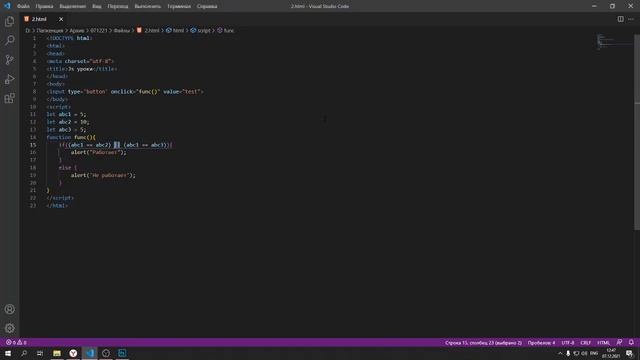Image resolution: width=640 pixels, height=360 pixels.
Task: Close the 2.html editor tab
Action: click(x=61, y=19)
